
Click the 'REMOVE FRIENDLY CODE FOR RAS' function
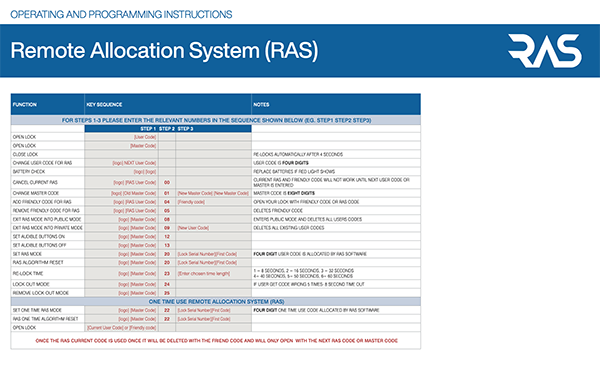click(x=46, y=211)
